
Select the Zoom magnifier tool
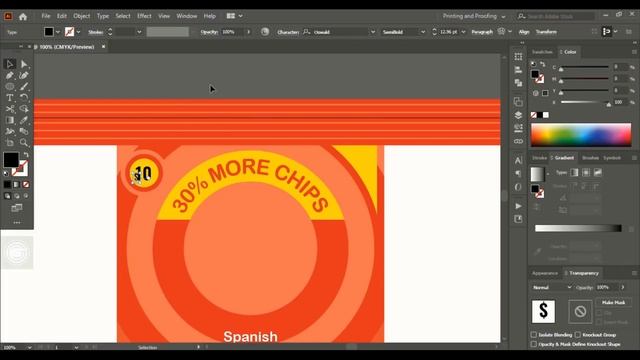[x=24, y=142]
